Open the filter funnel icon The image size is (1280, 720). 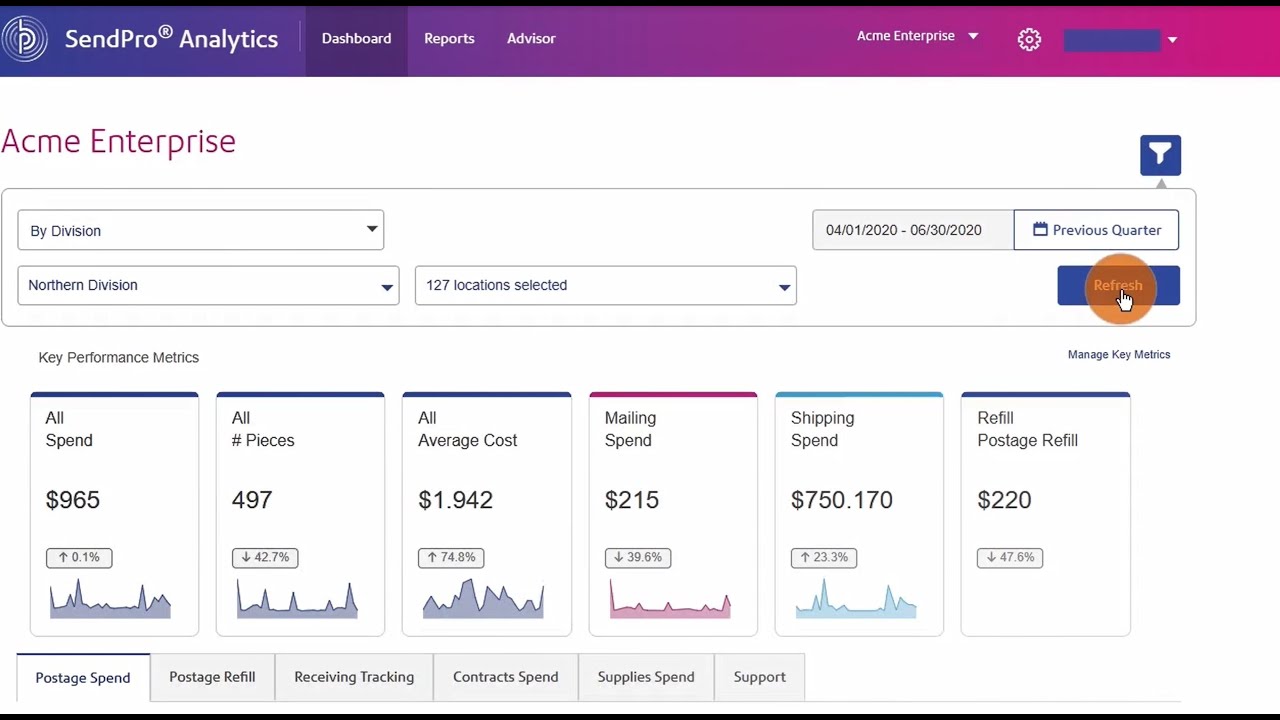(1160, 155)
